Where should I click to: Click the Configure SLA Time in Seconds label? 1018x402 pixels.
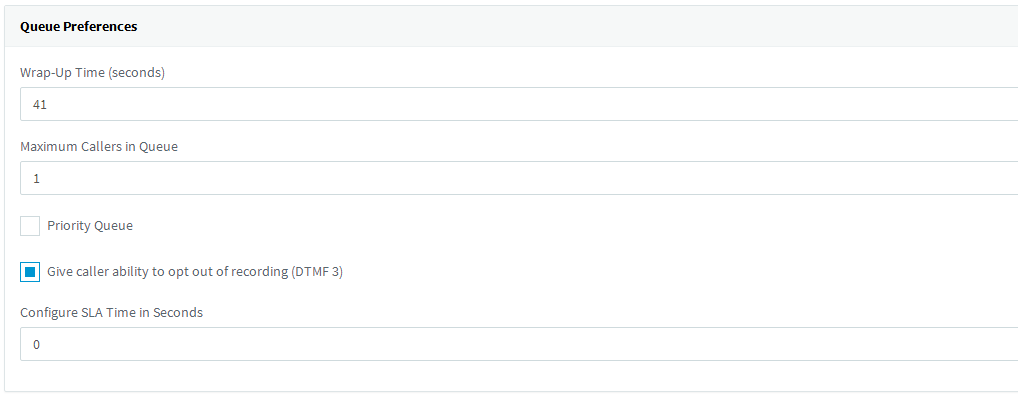[x=111, y=312]
